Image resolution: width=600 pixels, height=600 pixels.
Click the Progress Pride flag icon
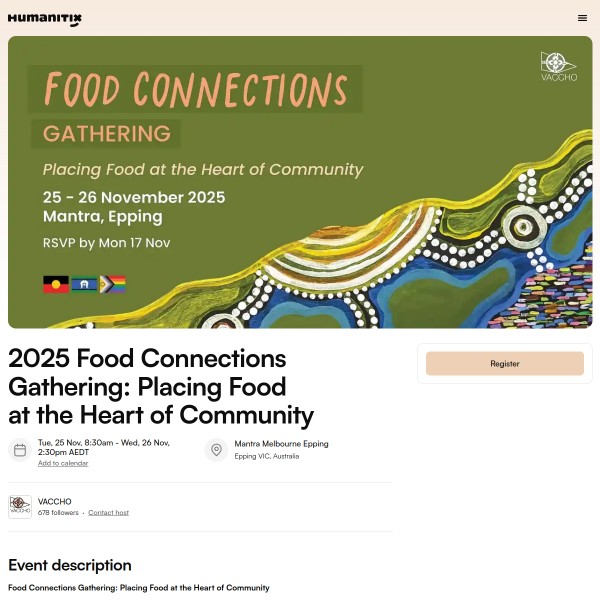click(x=112, y=284)
